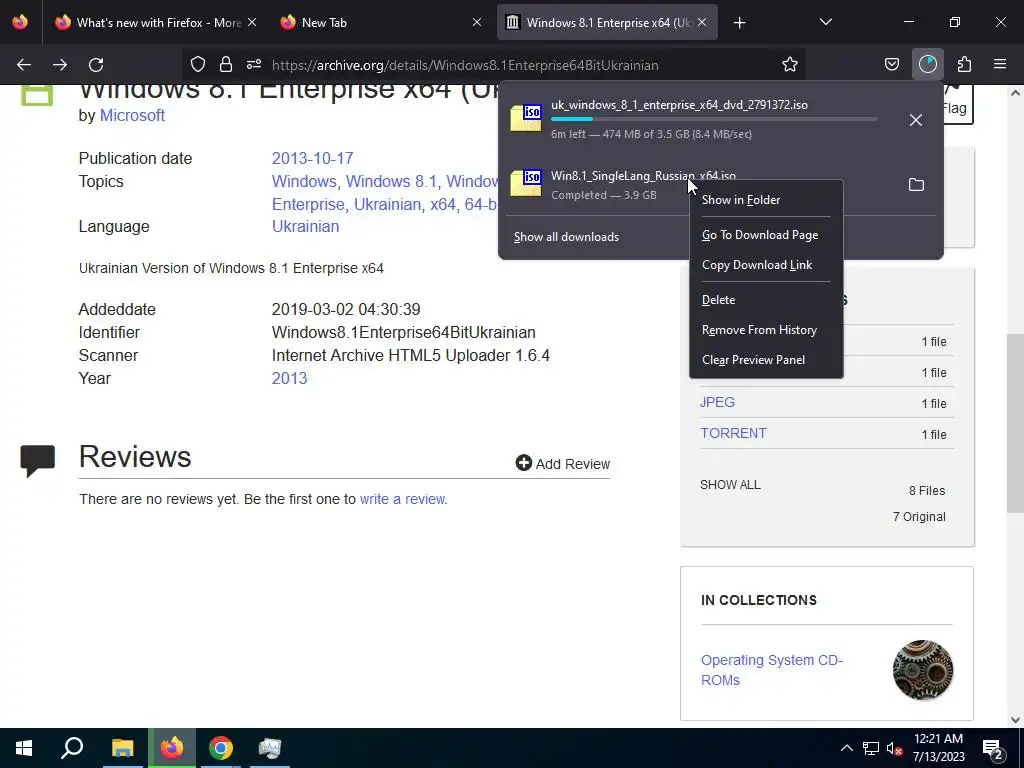Open Show all downloads
Screen dimensions: 1024x768
click(x=566, y=237)
